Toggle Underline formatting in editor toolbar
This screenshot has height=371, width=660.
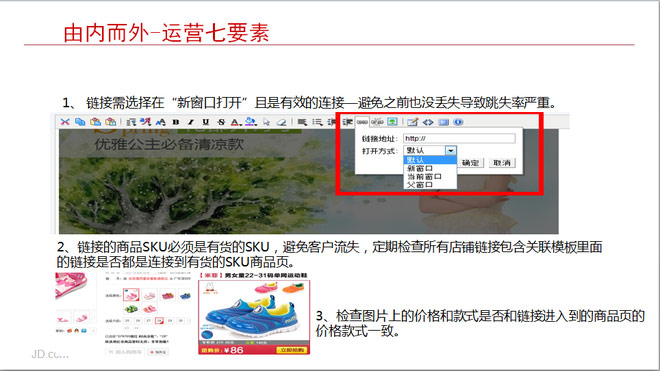[x=206, y=122]
